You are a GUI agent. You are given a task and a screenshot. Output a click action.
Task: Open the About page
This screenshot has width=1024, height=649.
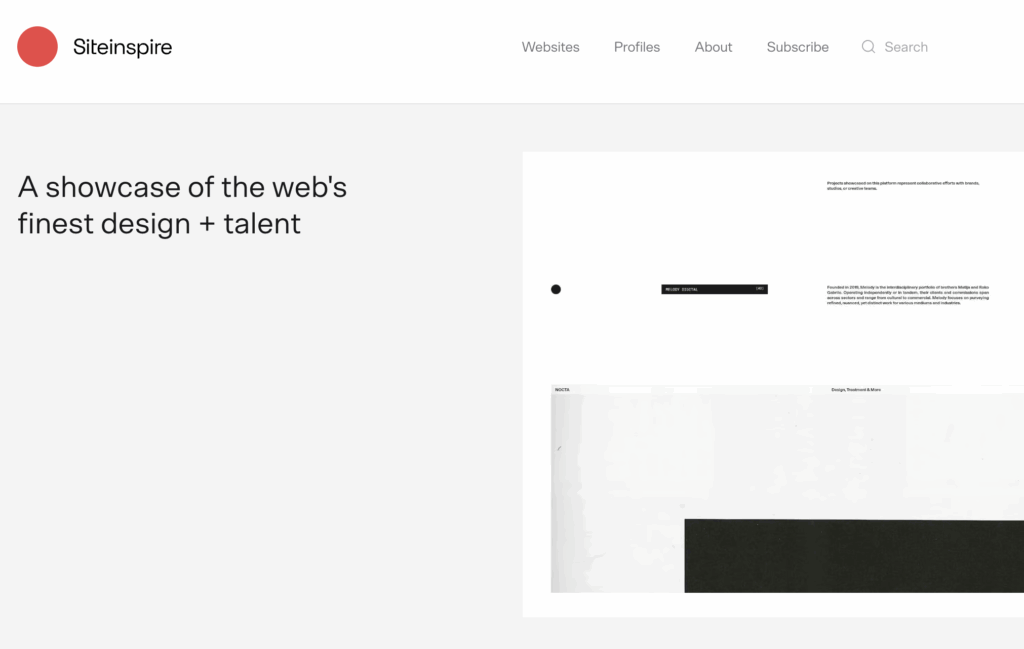click(x=713, y=47)
